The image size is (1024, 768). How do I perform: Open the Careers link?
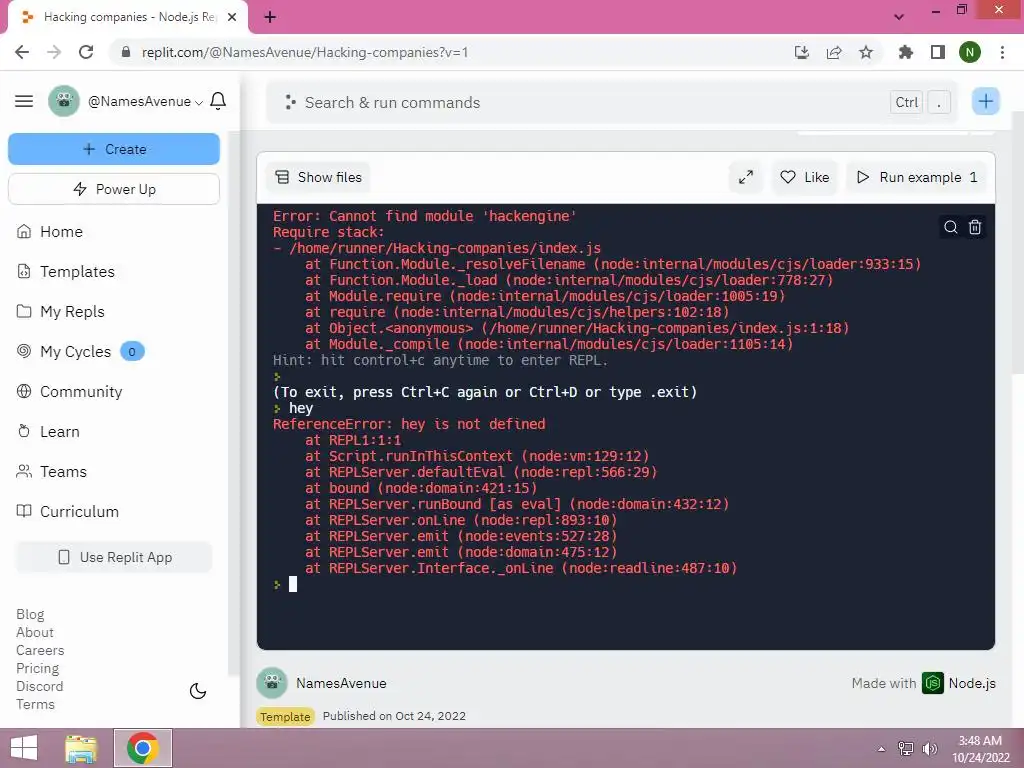tap(40, 650)
